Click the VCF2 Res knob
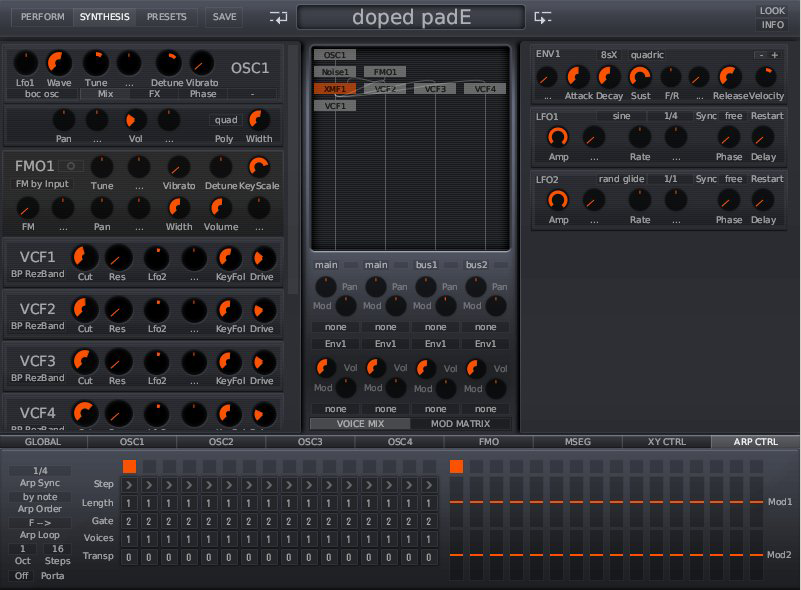 pos(117,310)
